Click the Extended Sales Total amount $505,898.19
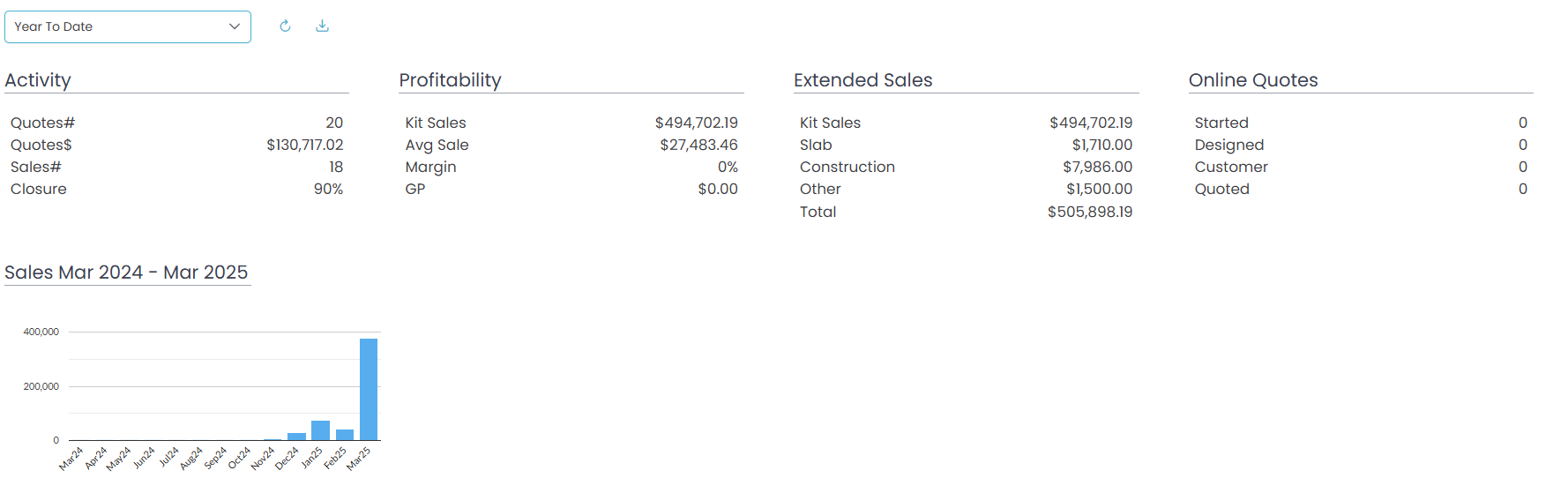The height and width of the screenshot is (493, 1568). pos(1089,212)
